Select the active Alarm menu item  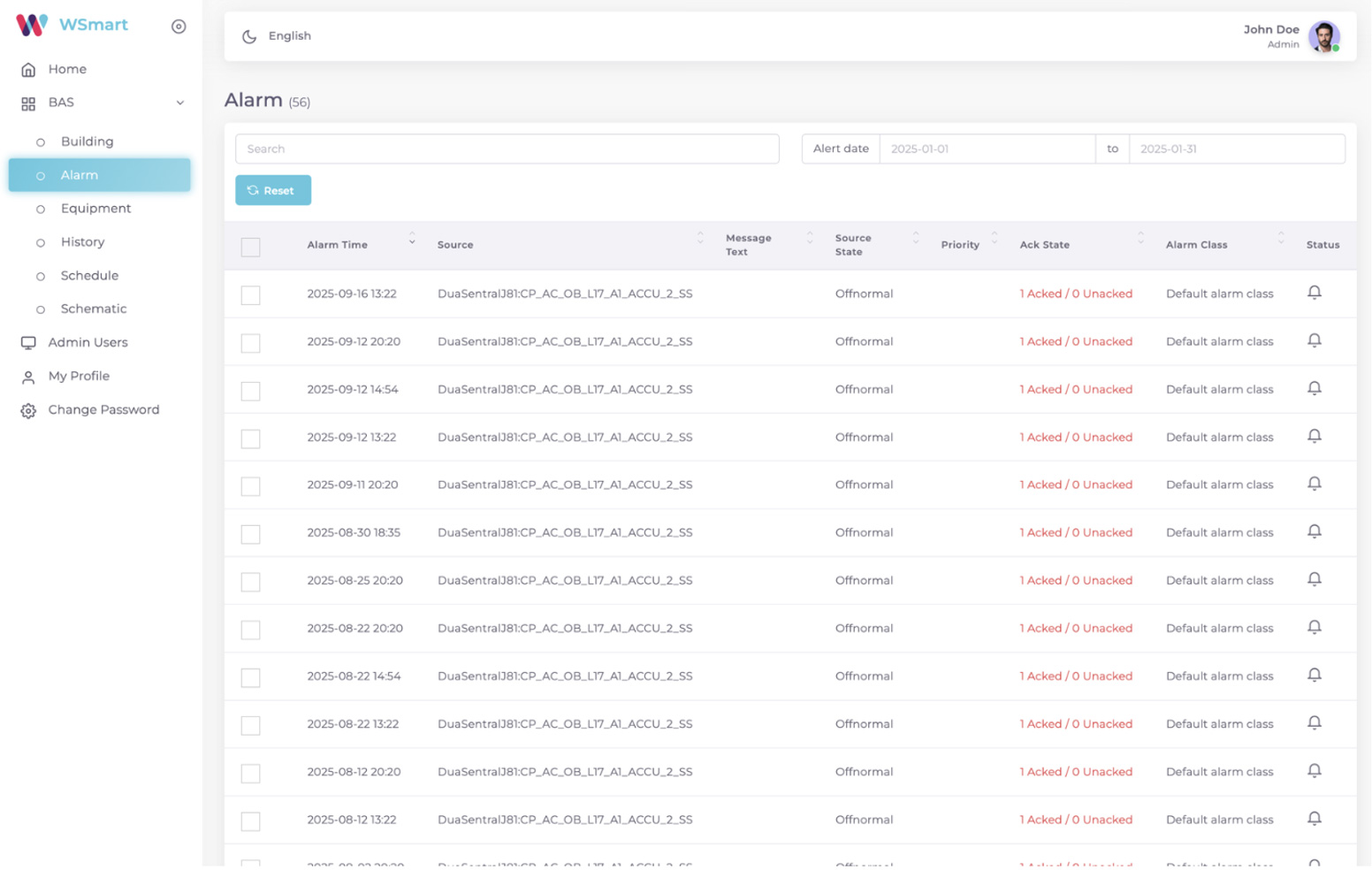pyautogui.click(x=99, y=175)
